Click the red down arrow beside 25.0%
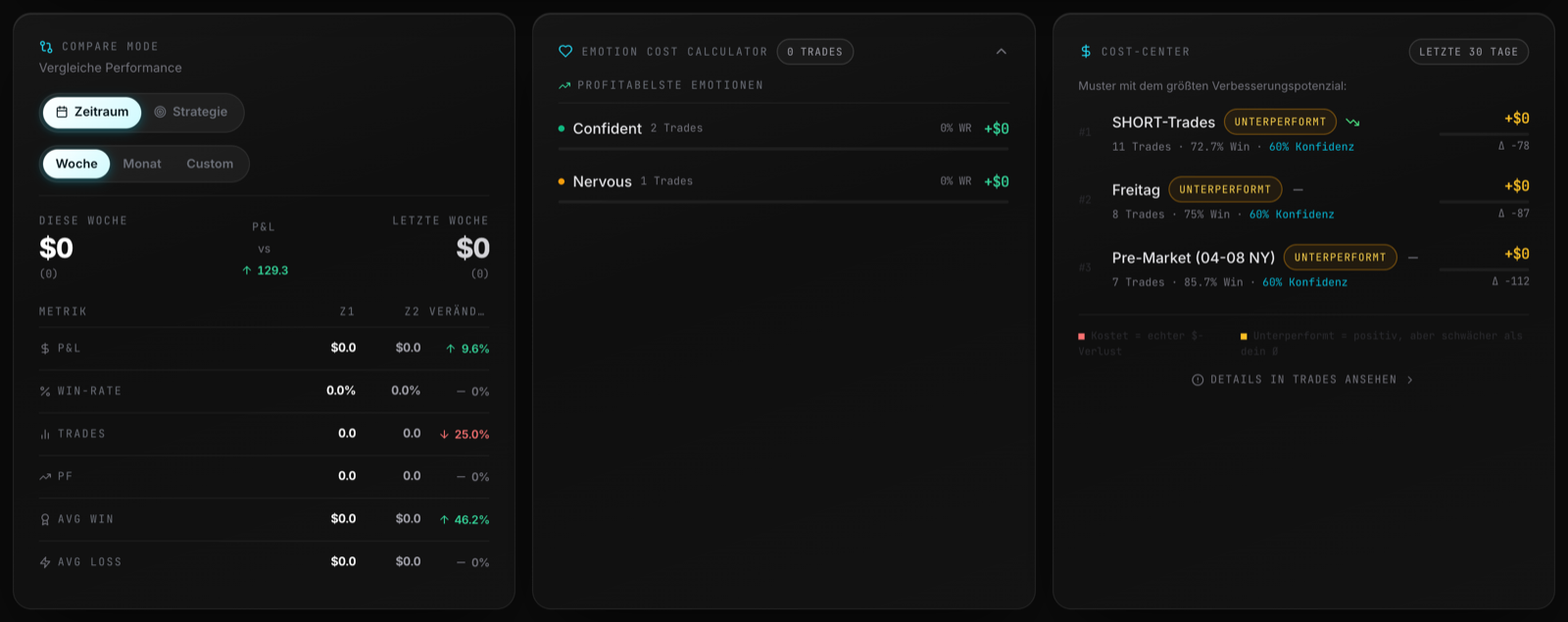This screenshot has width=1568, height=622. (444, 435)
